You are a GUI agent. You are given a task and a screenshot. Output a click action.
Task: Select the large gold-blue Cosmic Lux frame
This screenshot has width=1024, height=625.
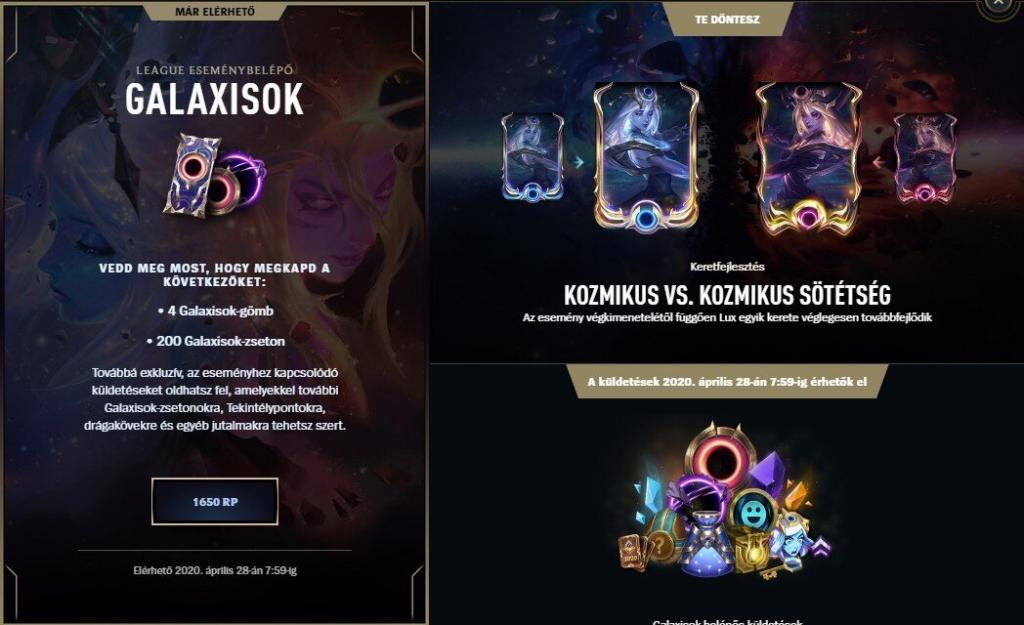coord(646,157)
